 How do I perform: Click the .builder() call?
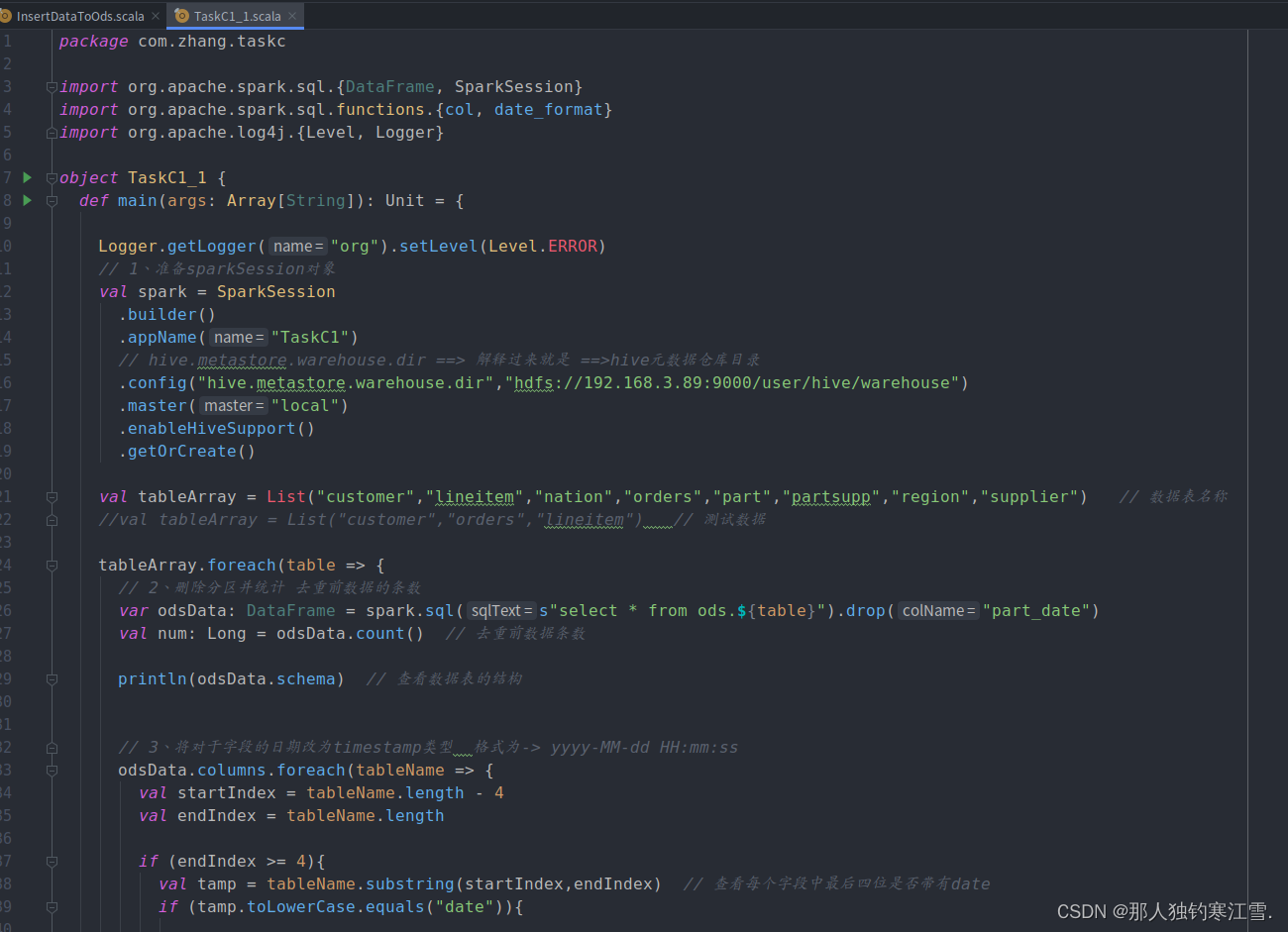(x=167, y=315)
